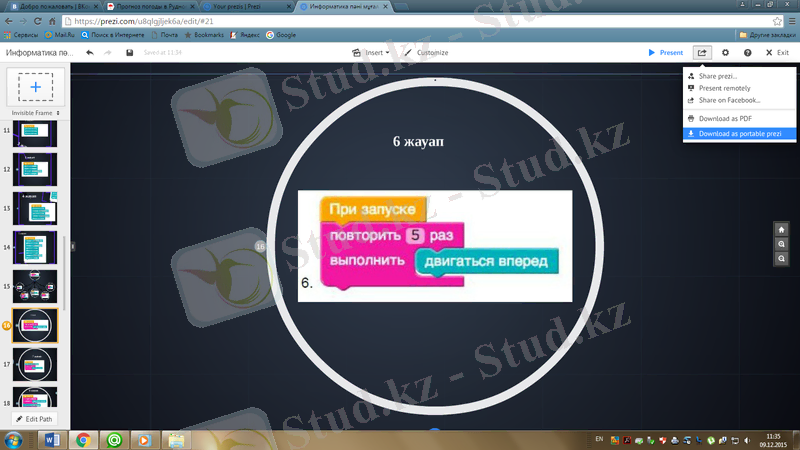800x450 pixels.
Task: Select Download as portable prezi
Action: pos(740,133)
